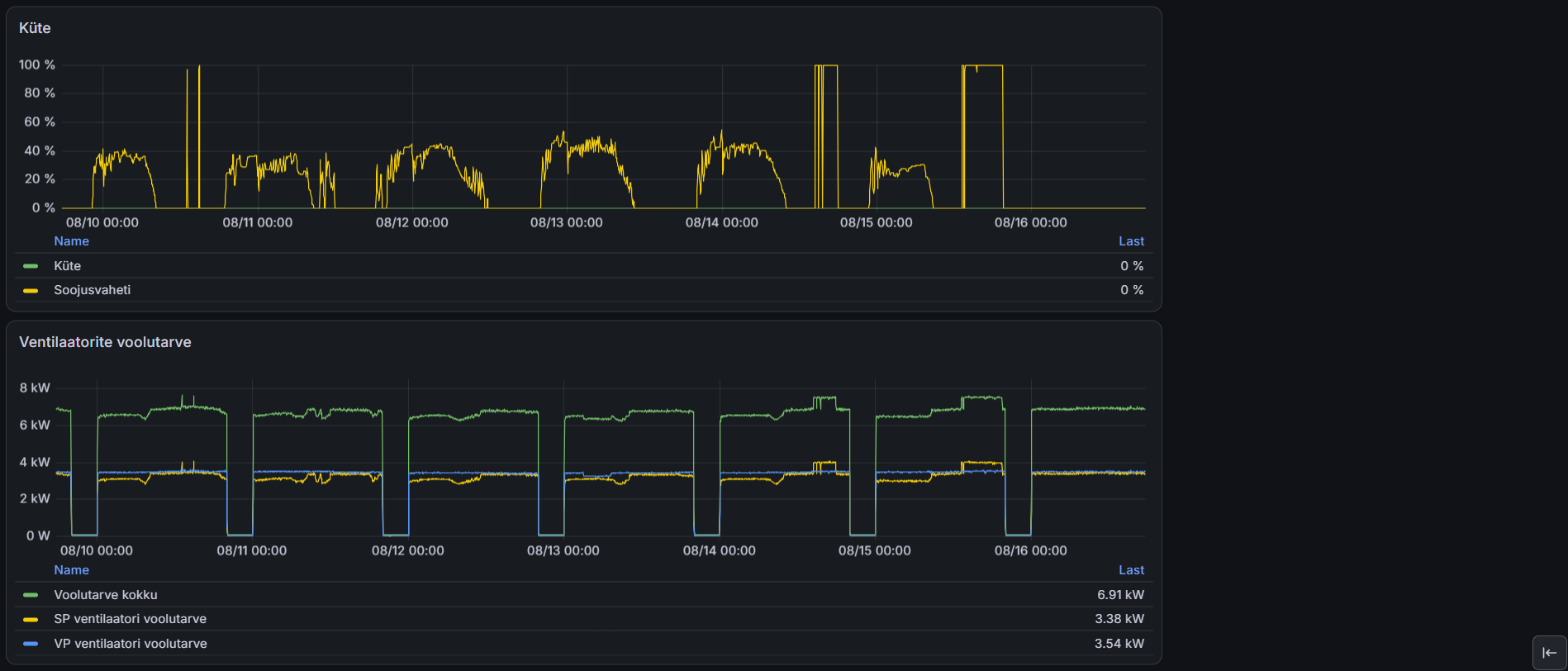This screenshot has width=1568, height=671.
Task: Sort Ventilaatorite legend by Name column
Action: tap(71, 570)
